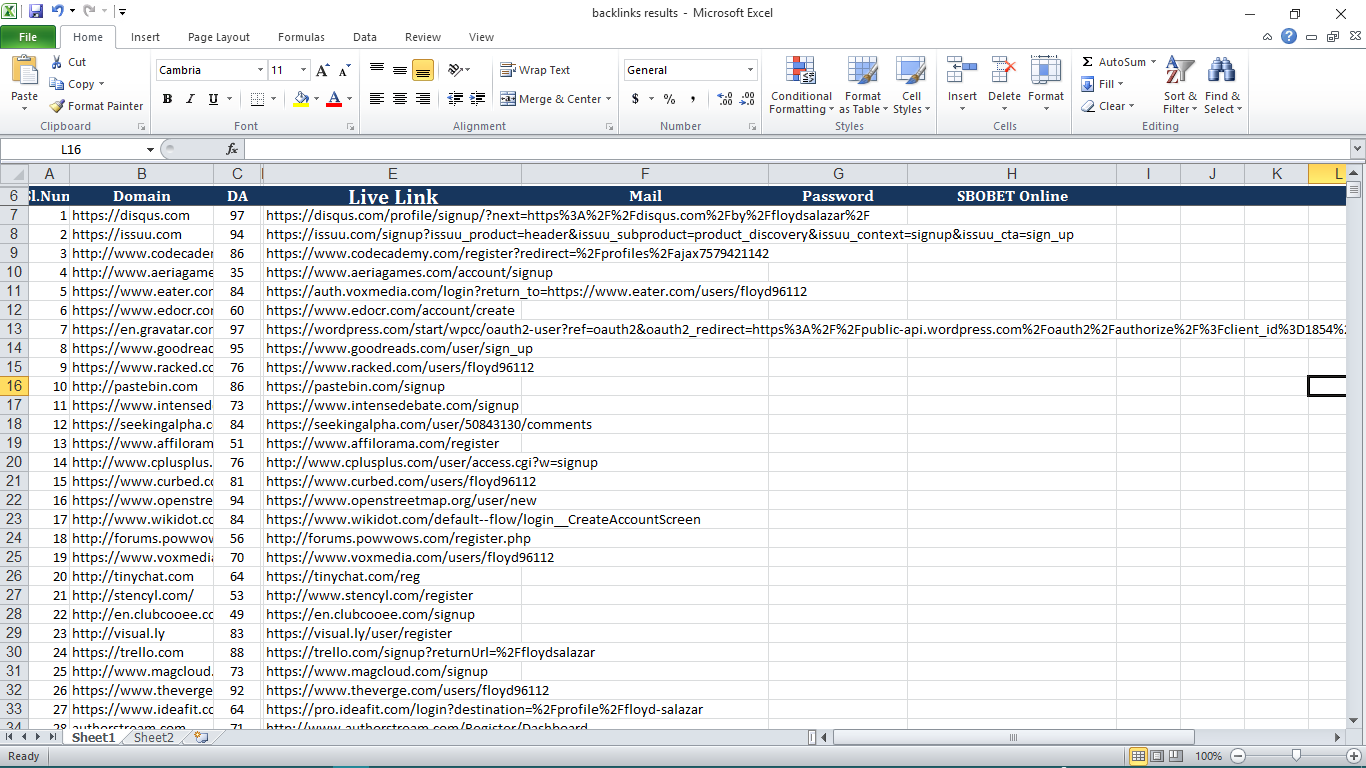Open the Name Box dropdown arrow
The image size is (1366, 768).
(x=150, y=149)
